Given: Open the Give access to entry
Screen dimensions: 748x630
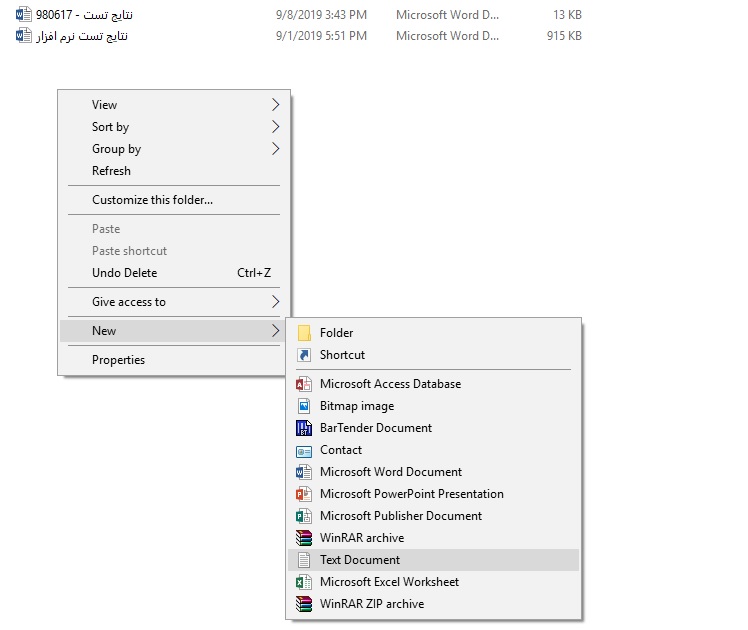Looking at the screenshot, I should tap(174, 301).
